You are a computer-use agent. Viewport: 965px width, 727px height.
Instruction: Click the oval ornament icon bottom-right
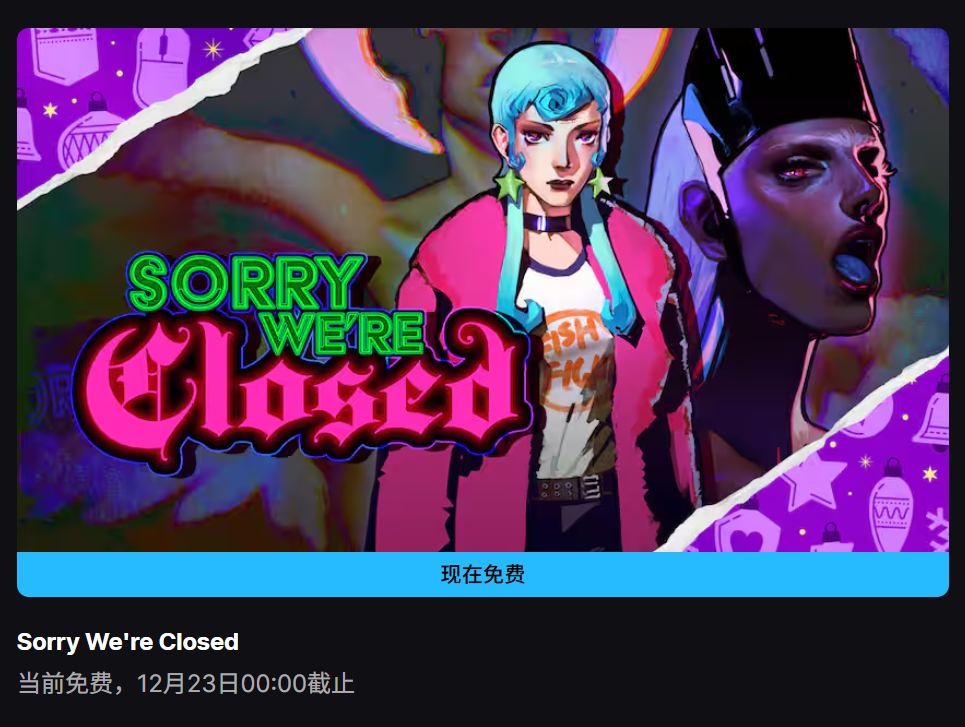pos(891,506)
